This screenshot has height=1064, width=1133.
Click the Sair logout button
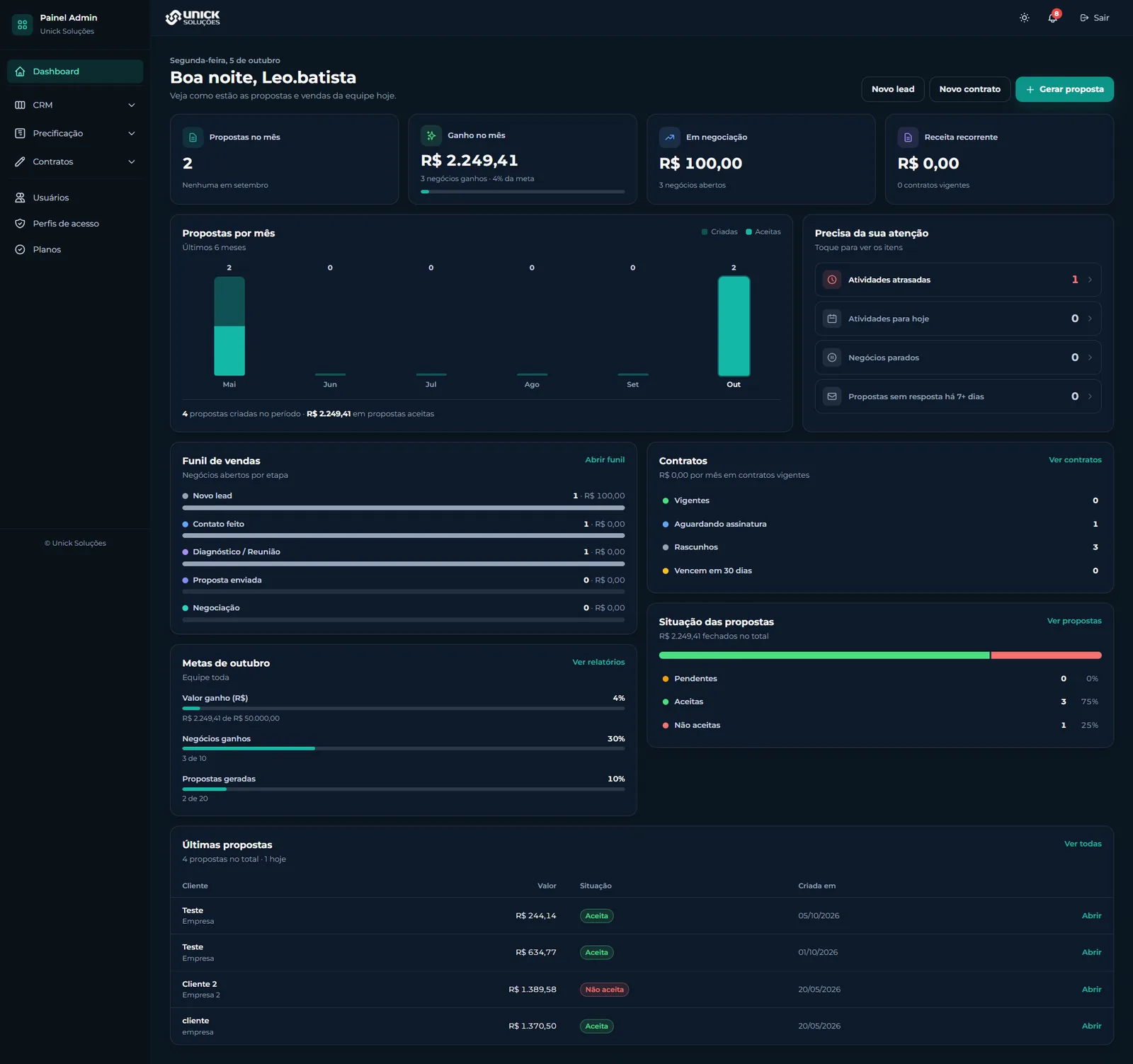1094,18
